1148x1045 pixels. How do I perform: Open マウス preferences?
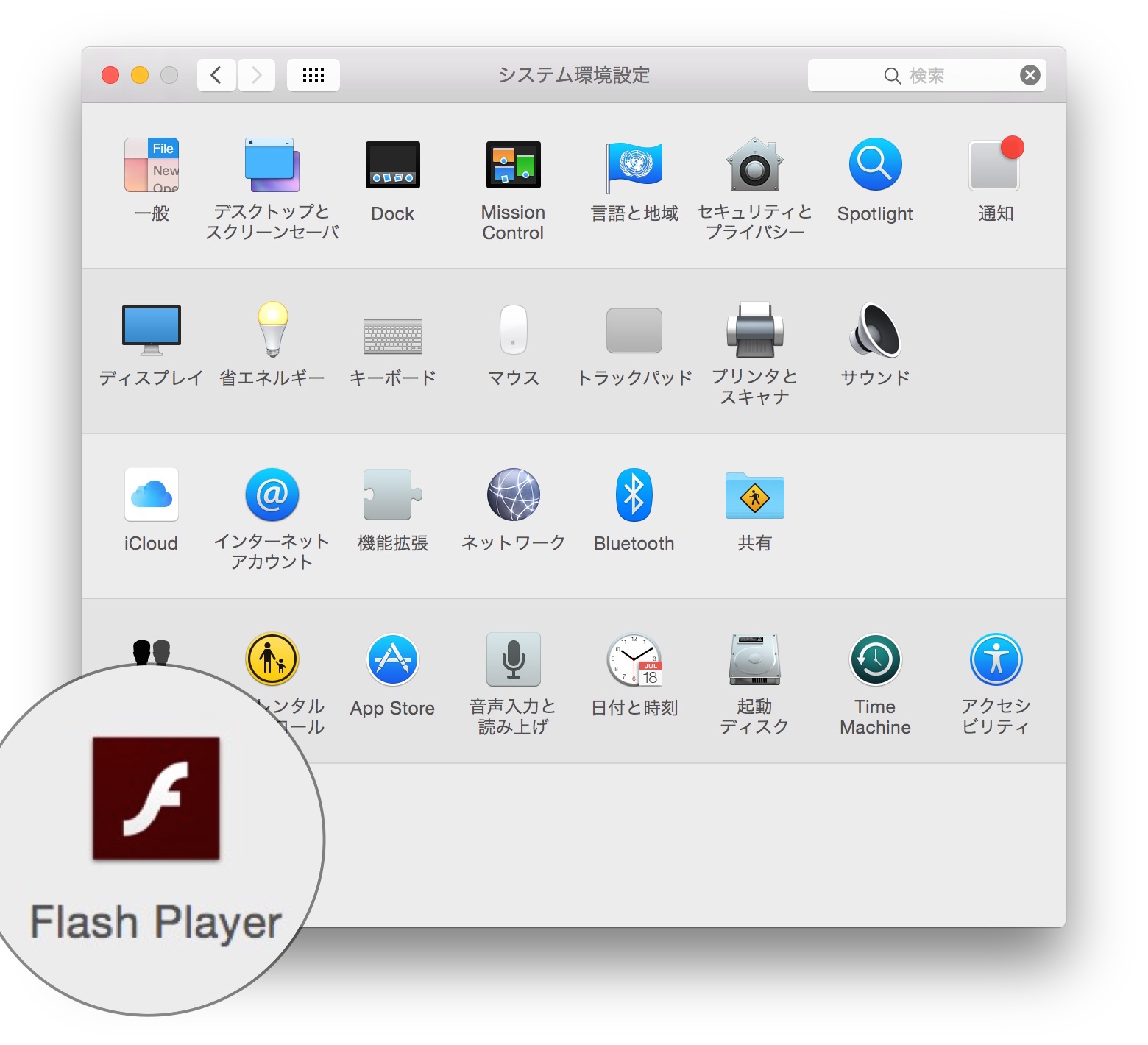514,330
